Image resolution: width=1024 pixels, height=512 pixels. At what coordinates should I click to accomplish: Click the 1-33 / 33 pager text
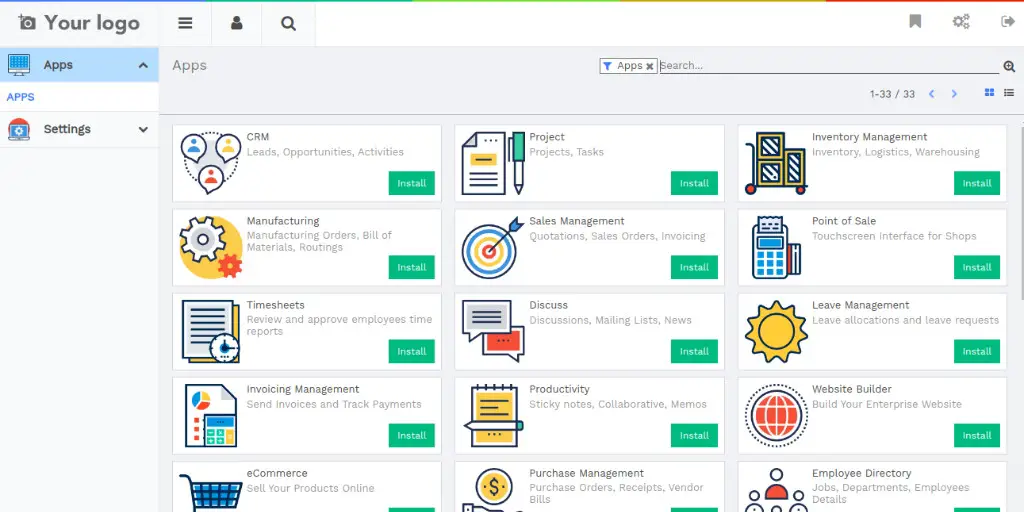coord(892,94)
